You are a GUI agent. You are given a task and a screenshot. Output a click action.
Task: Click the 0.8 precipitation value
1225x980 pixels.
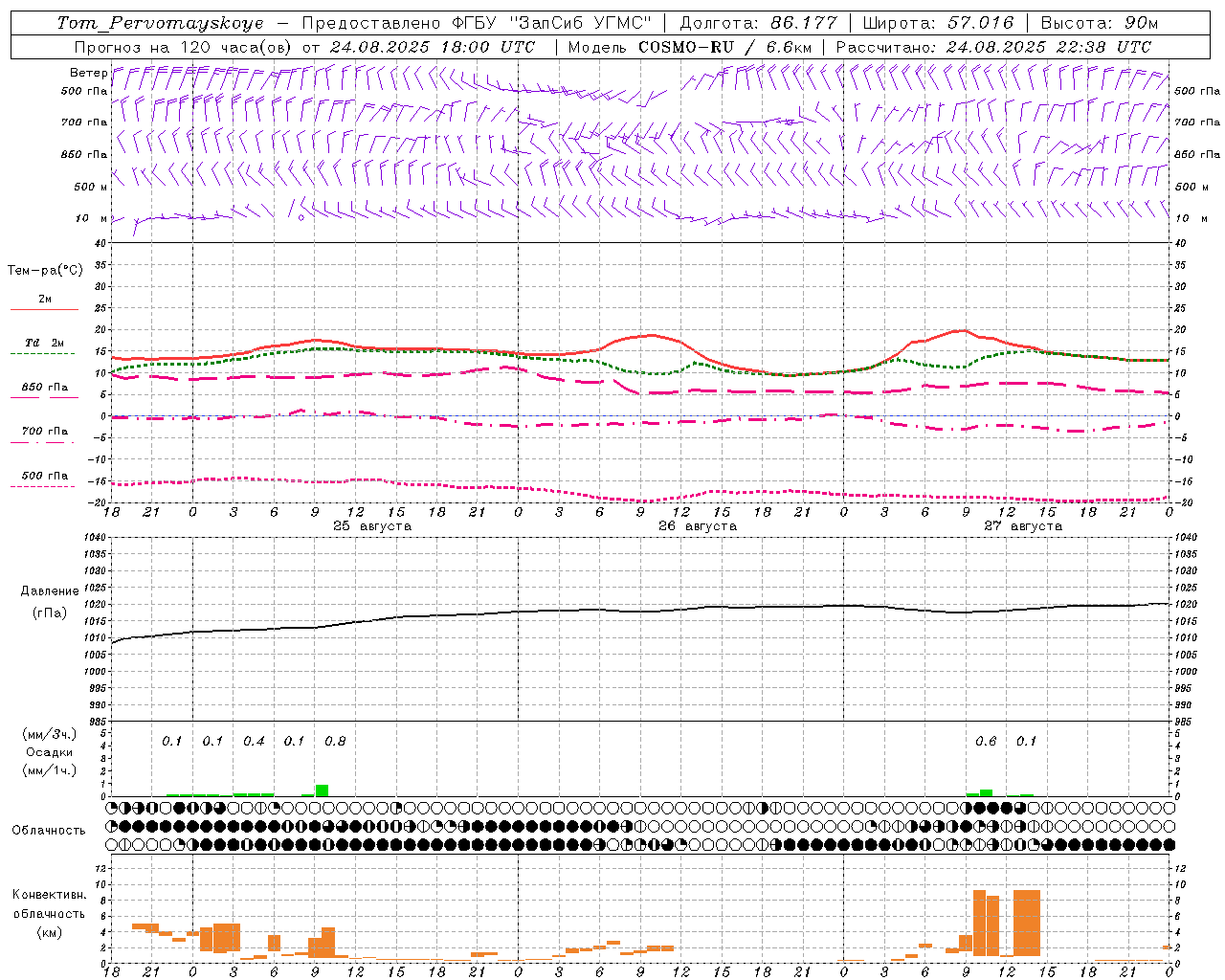335,742
